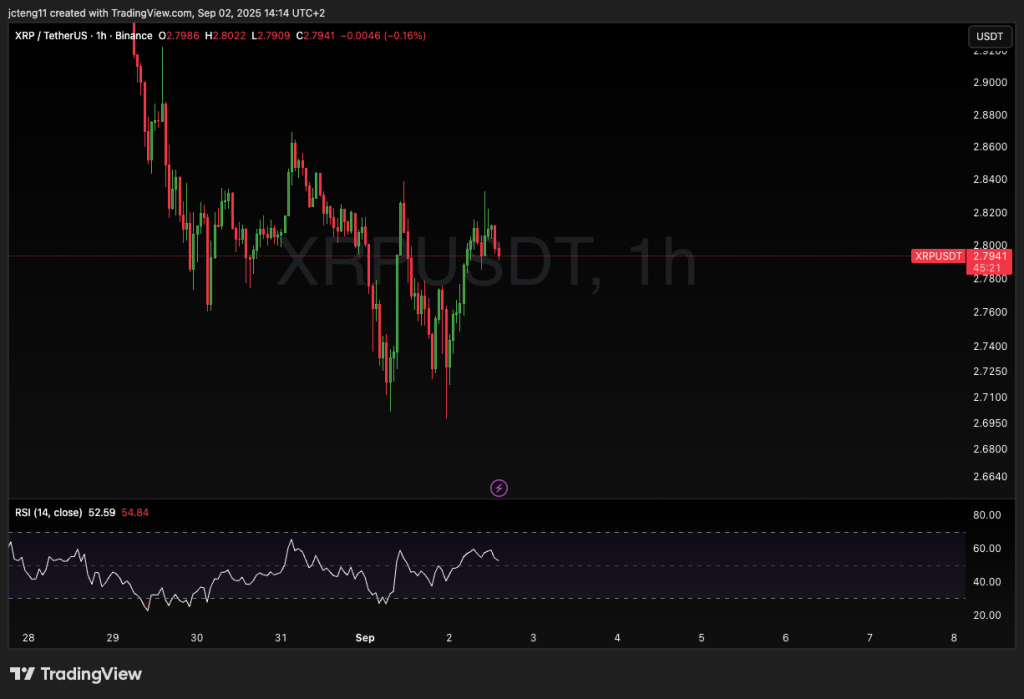
Task: Toggle the USDT currency button top right
Action: click(x=989, y=36)
